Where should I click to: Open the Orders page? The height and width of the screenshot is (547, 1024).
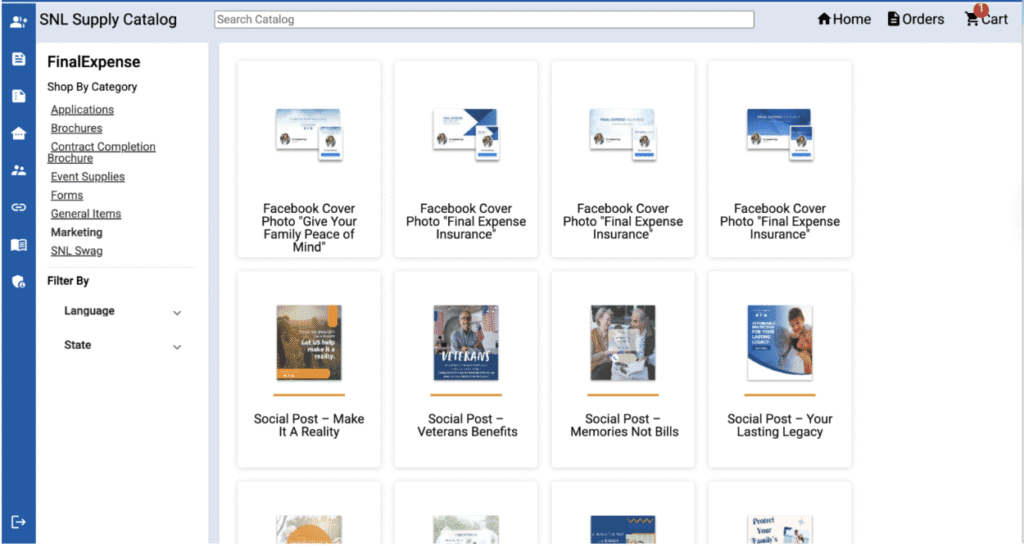(x=915, y=19)
